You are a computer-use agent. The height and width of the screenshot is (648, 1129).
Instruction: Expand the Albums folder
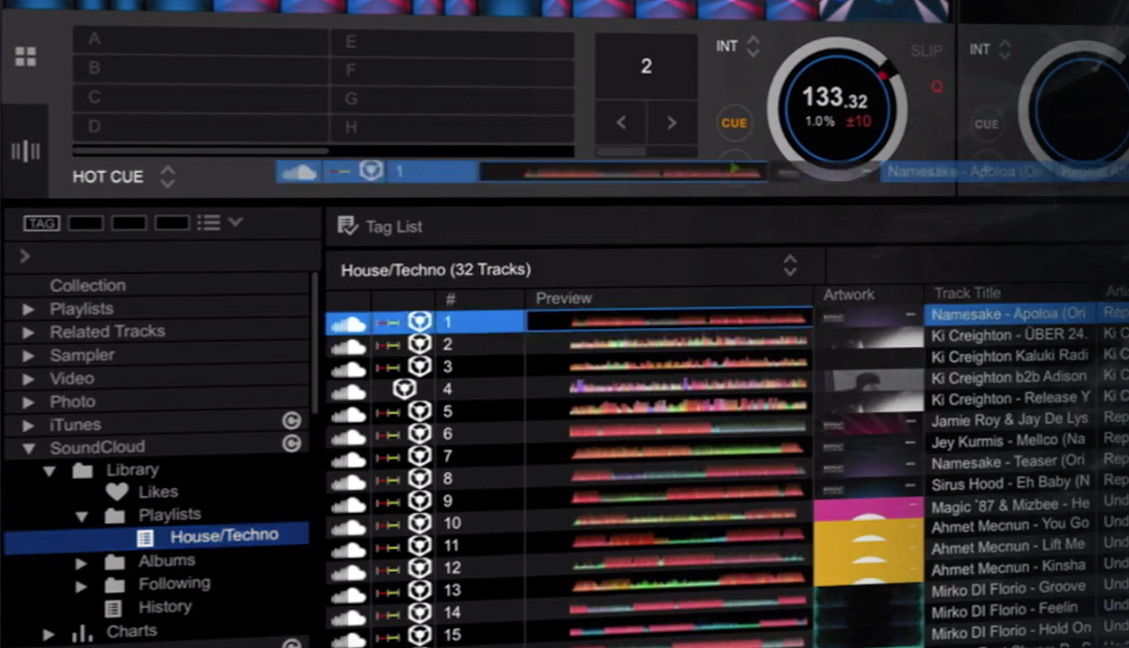81,563
